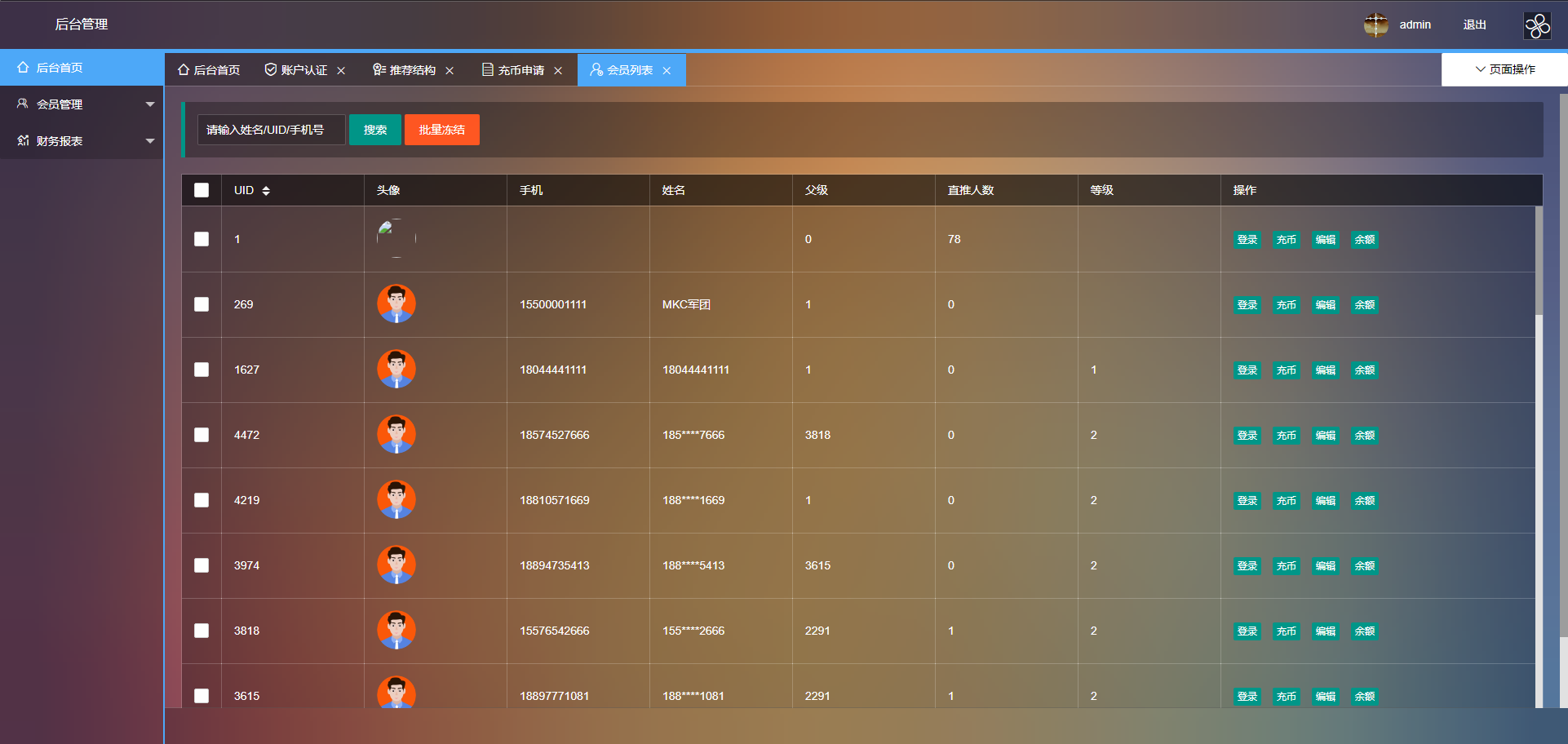The image size is (1568, 744).
Task: Focus the 姓名/UID/手机号 search input
Action: pyautogui.click(x=271, y=130)
